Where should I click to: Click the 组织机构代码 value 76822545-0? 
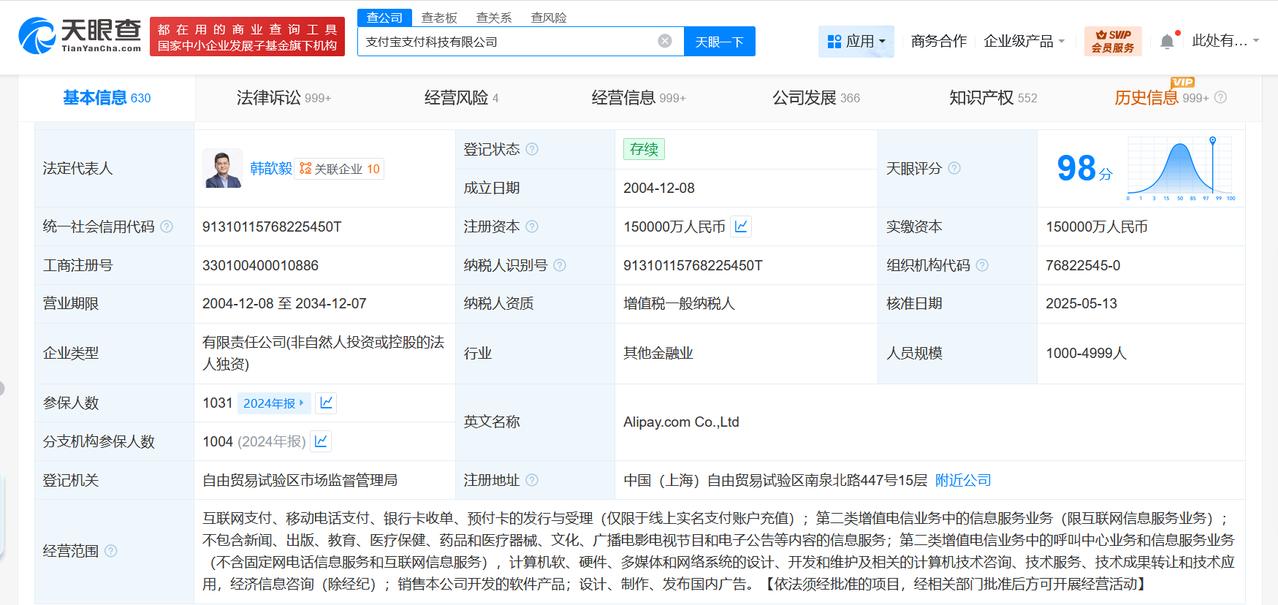pos(1083,265)
